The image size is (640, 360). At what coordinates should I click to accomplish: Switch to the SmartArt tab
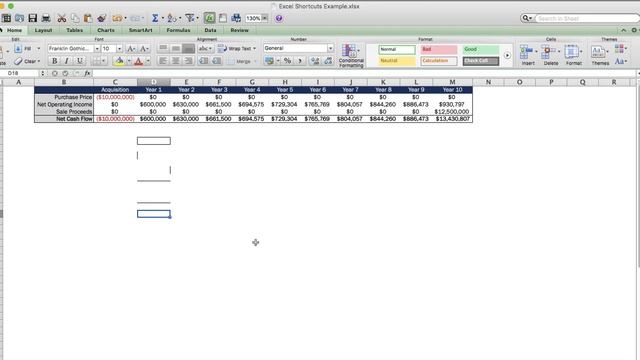(140, 30)
